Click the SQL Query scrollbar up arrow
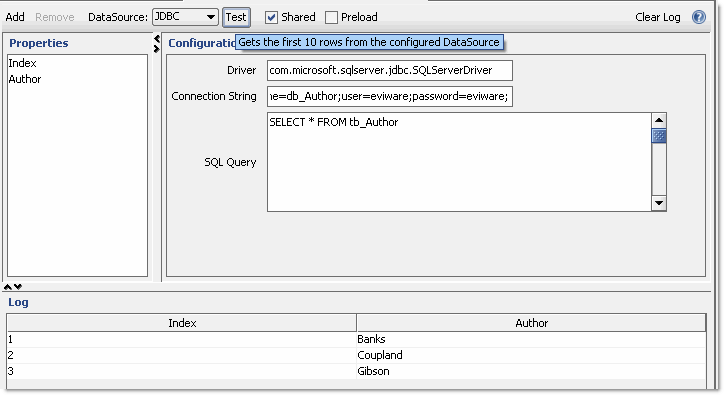The height and width of the screenshot is (395, 724). (x=659, y=121)
